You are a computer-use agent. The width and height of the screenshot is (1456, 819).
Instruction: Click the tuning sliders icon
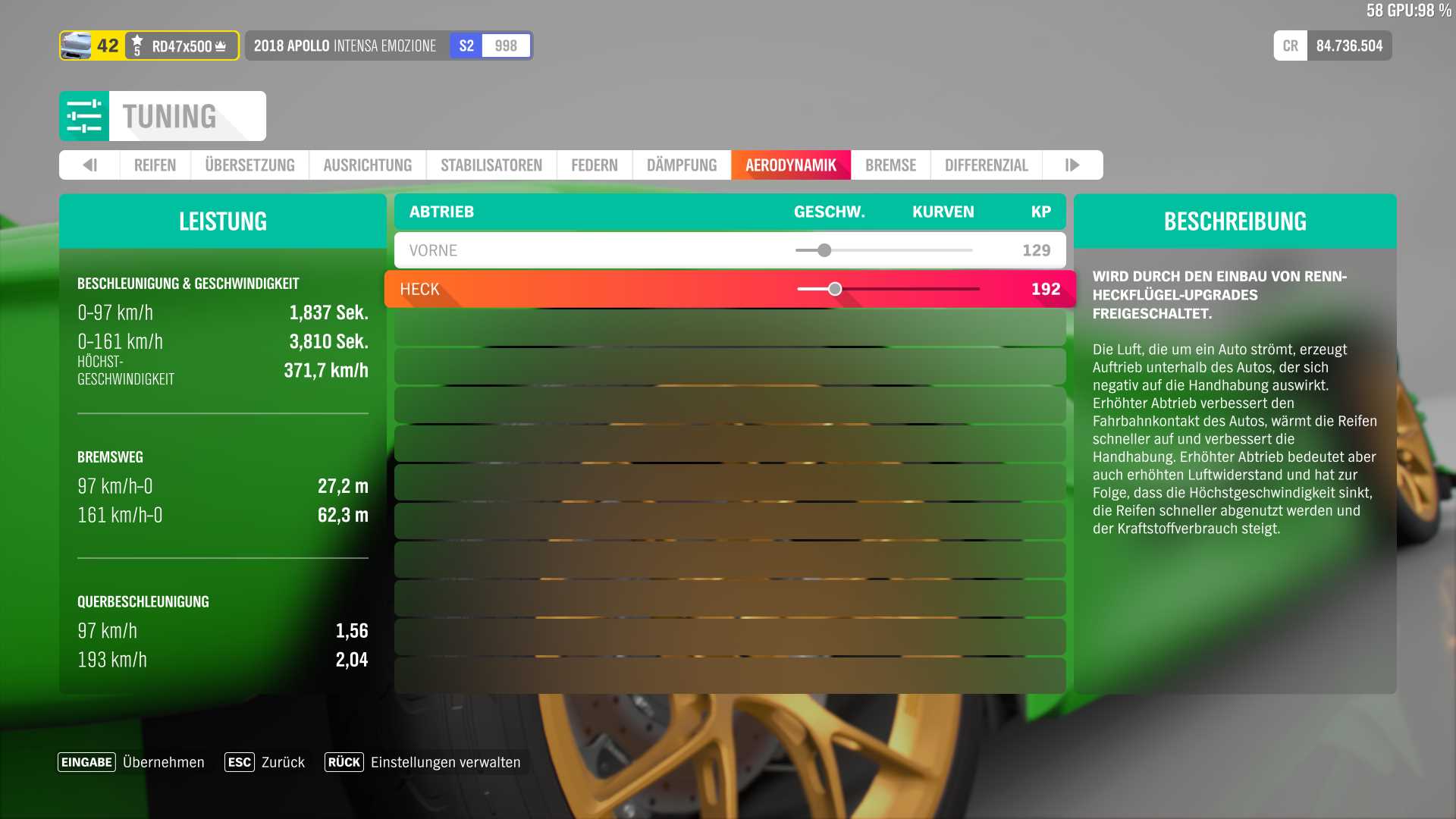(84, 116)
